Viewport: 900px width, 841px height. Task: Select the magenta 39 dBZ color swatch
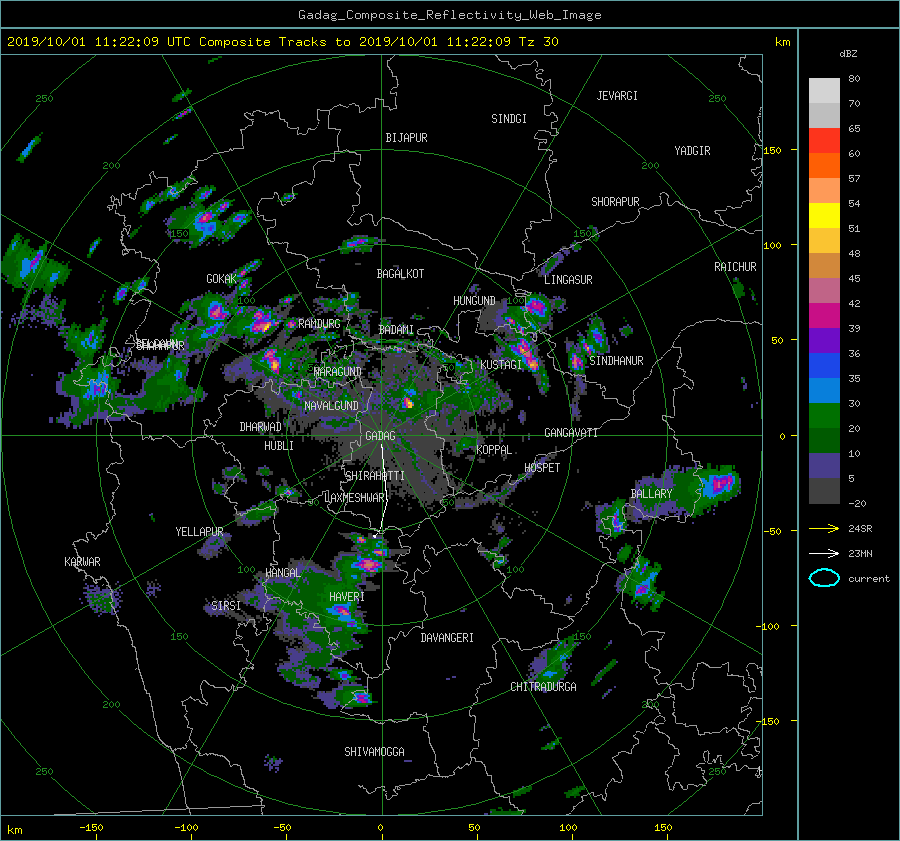pyautogui.click(x=824, y=315)
